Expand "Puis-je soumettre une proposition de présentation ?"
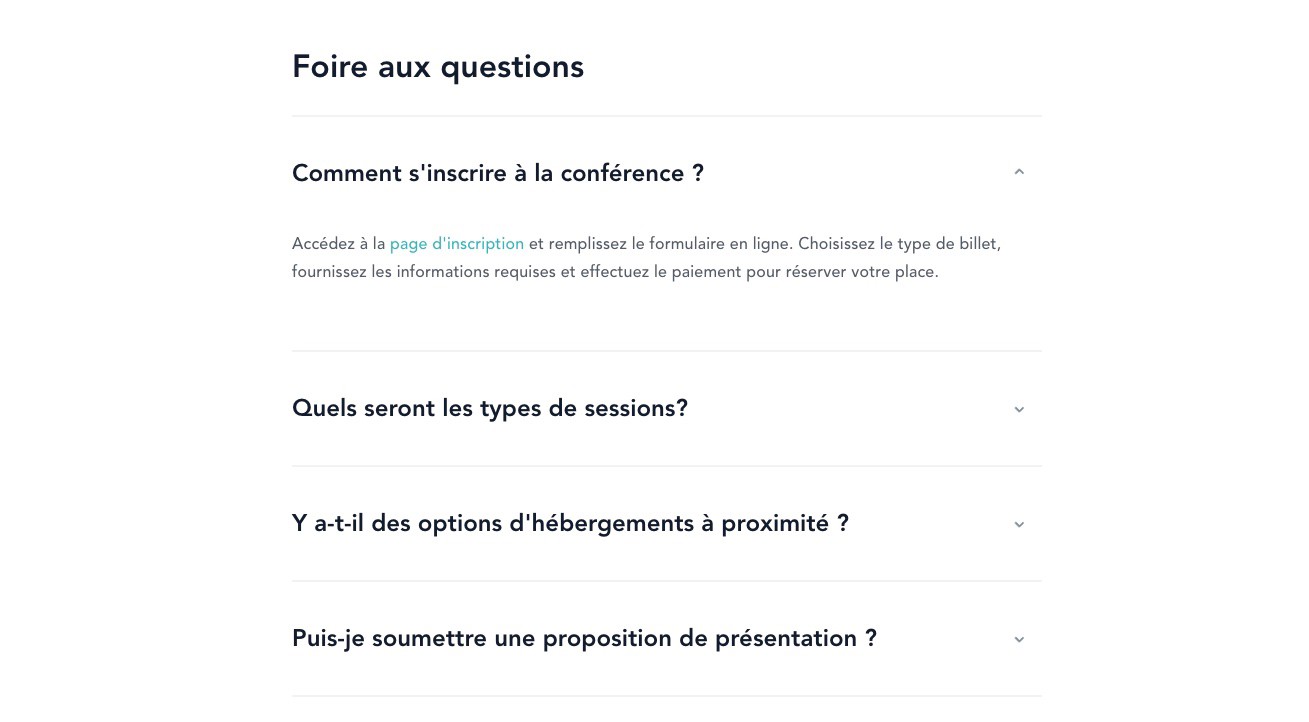Viewport: 1309px width, 722px height. (584, 638)
